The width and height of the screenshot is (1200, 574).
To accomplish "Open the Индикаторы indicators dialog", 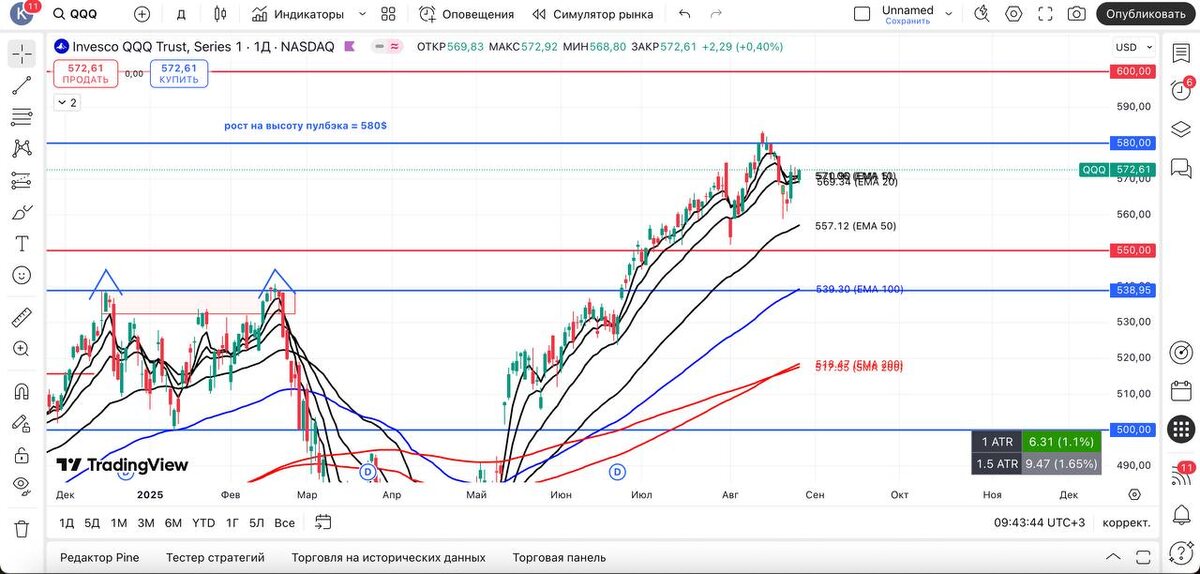I will (298, 14).
